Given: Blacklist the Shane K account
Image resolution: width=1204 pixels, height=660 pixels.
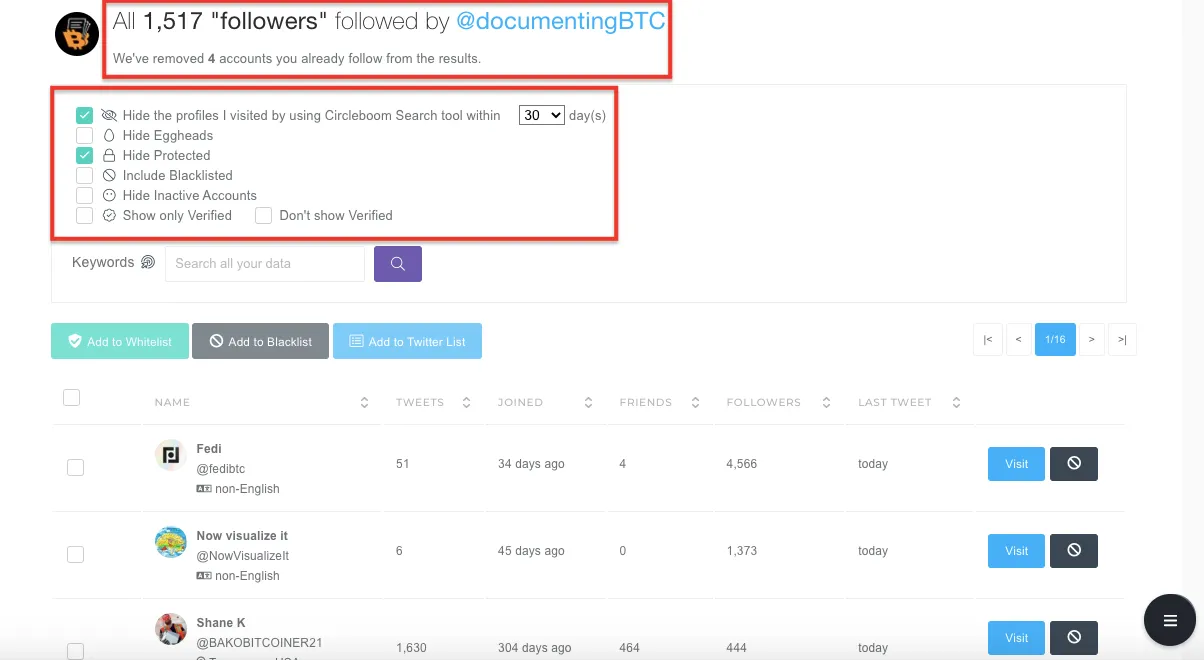Looking at the screenshot, I should (x=1074, y=638).
